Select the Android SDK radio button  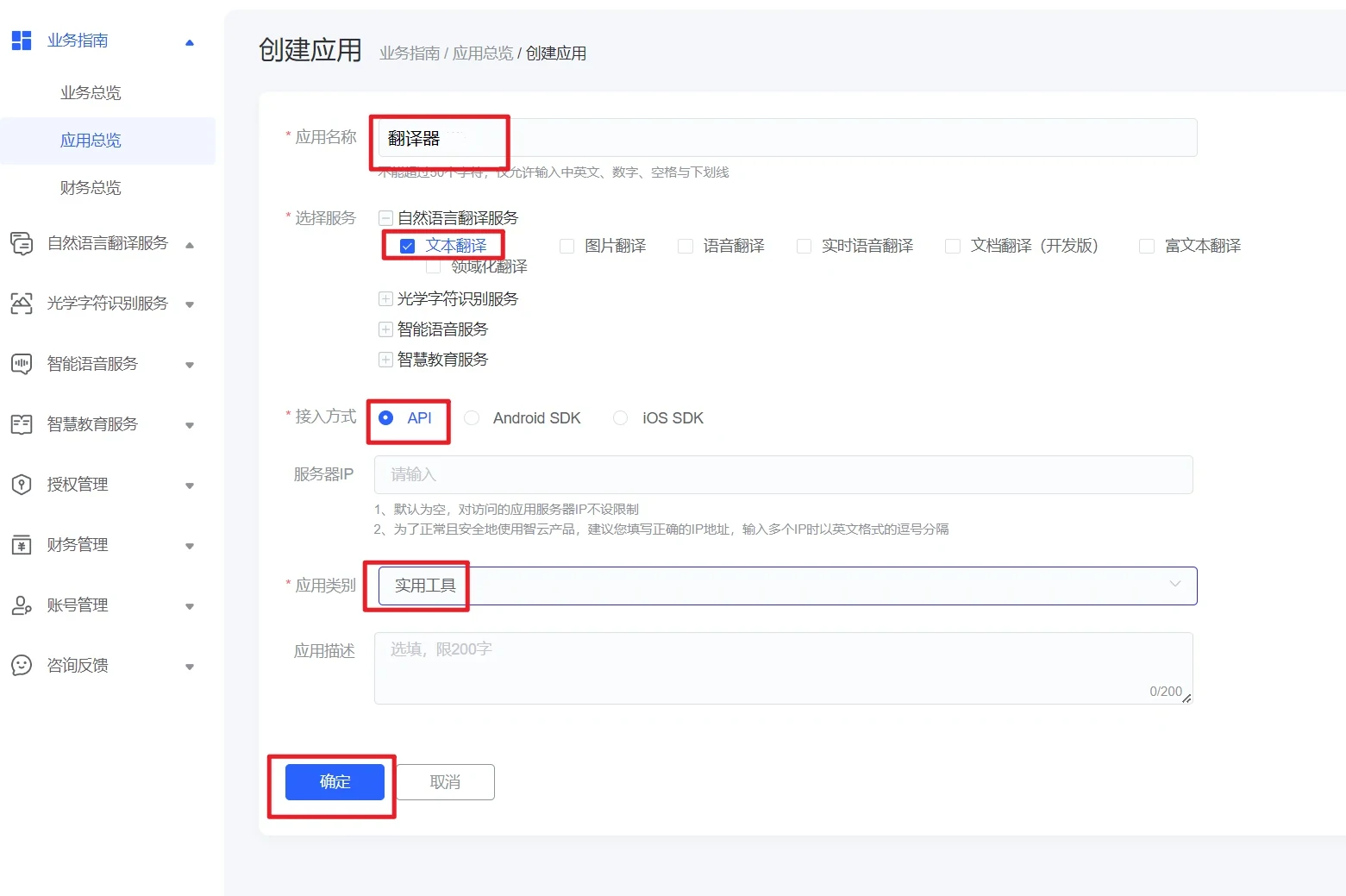point(472,418)
